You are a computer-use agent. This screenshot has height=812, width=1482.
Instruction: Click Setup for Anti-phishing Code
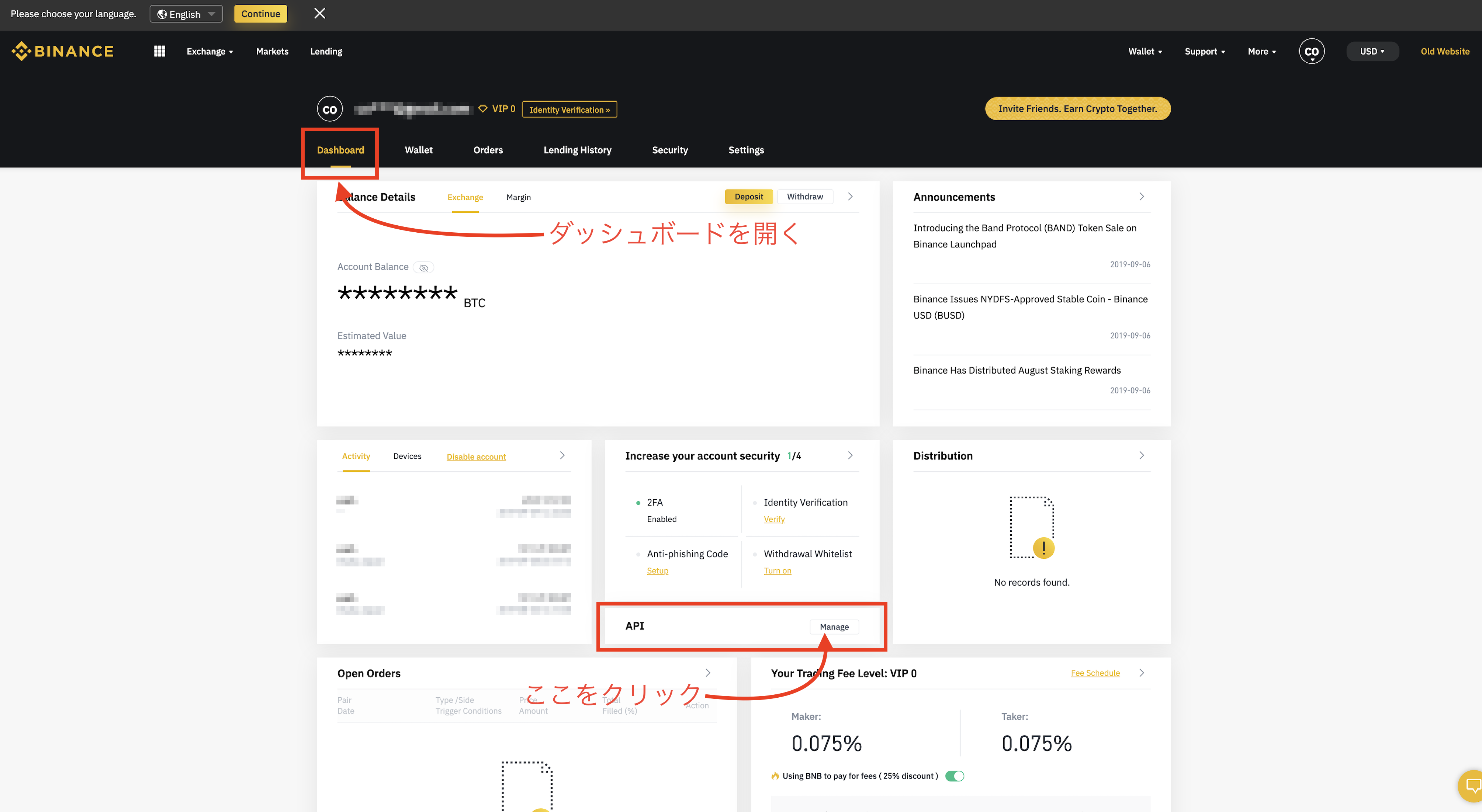[657, 570]
